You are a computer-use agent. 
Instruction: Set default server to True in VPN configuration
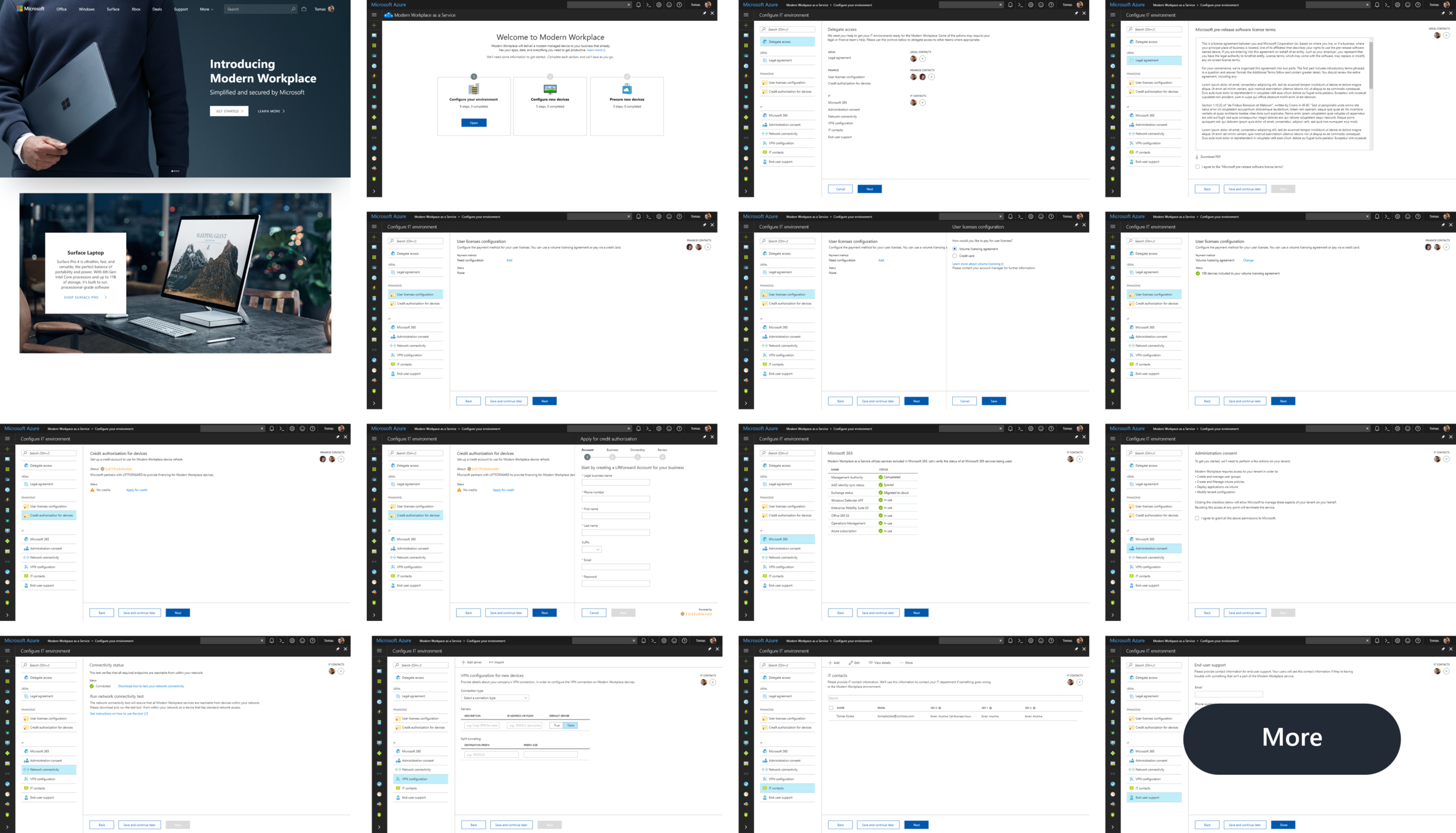tap(557, 725)
